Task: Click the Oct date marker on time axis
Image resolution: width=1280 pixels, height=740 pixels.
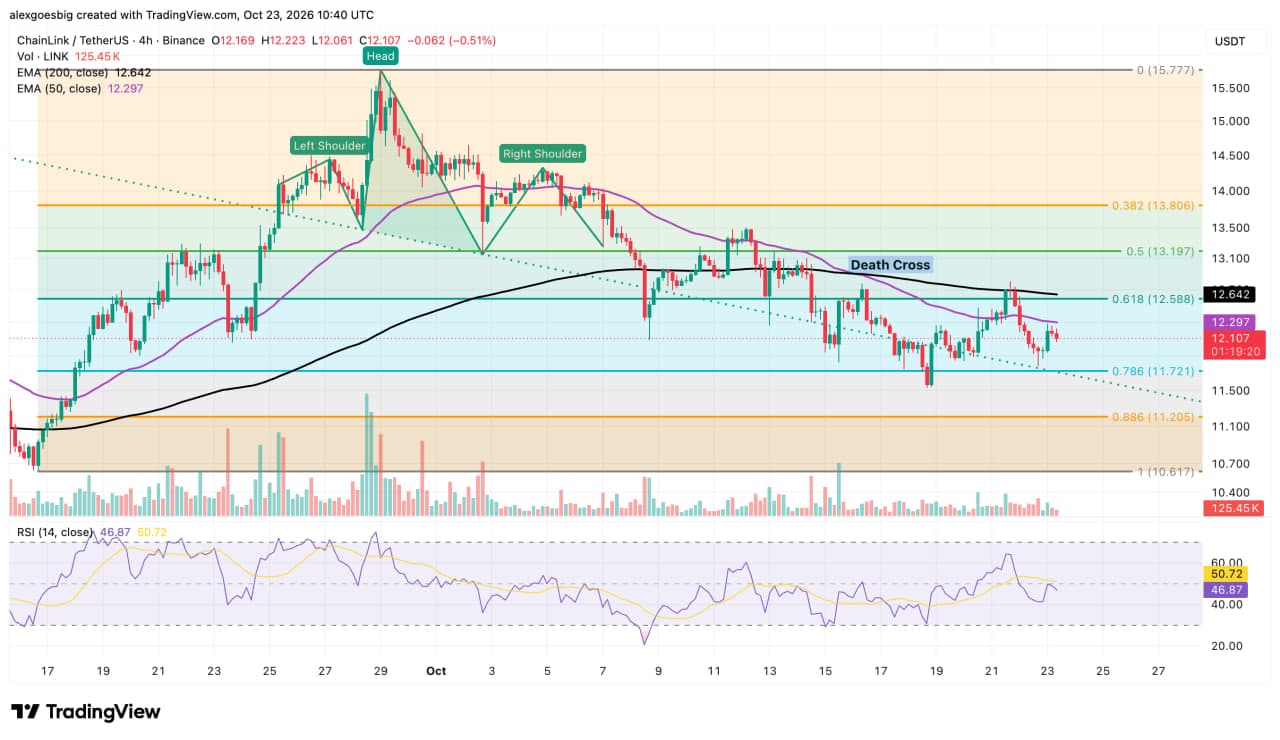Action: [x=434, y=669]
